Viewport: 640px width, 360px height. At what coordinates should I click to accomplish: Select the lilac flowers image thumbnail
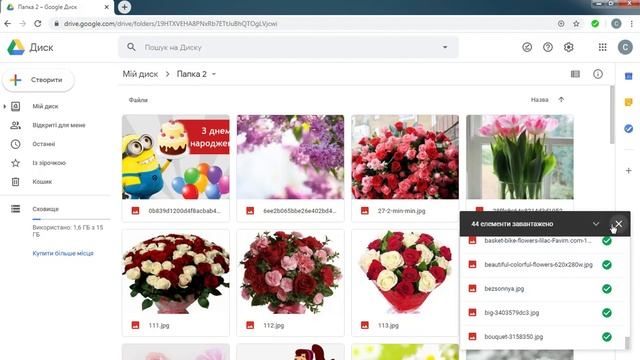pos(290,157)
